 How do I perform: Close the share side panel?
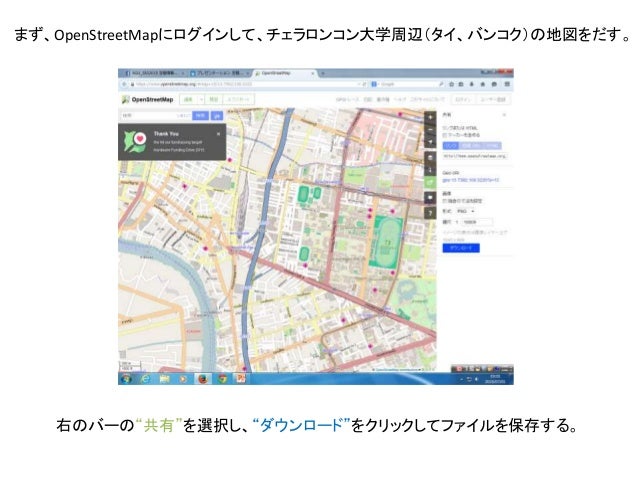[504, 115]
